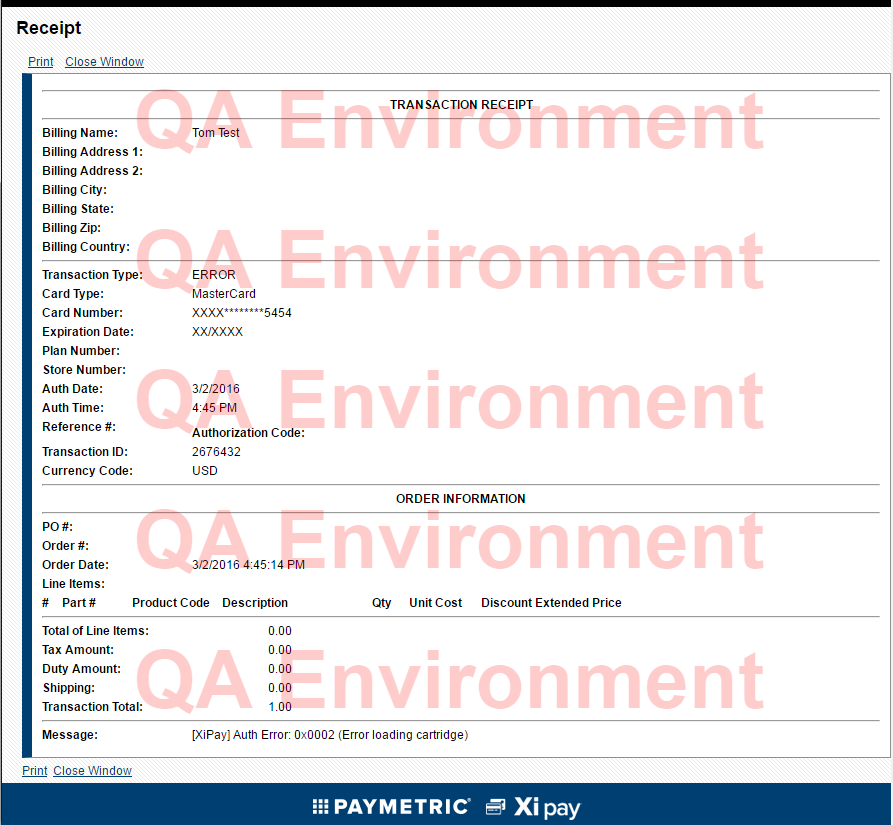The height and width of the screenshot is (825, 893).
Task: Click the Paymetric logo in footer
Action: click(x=391, y=807)
